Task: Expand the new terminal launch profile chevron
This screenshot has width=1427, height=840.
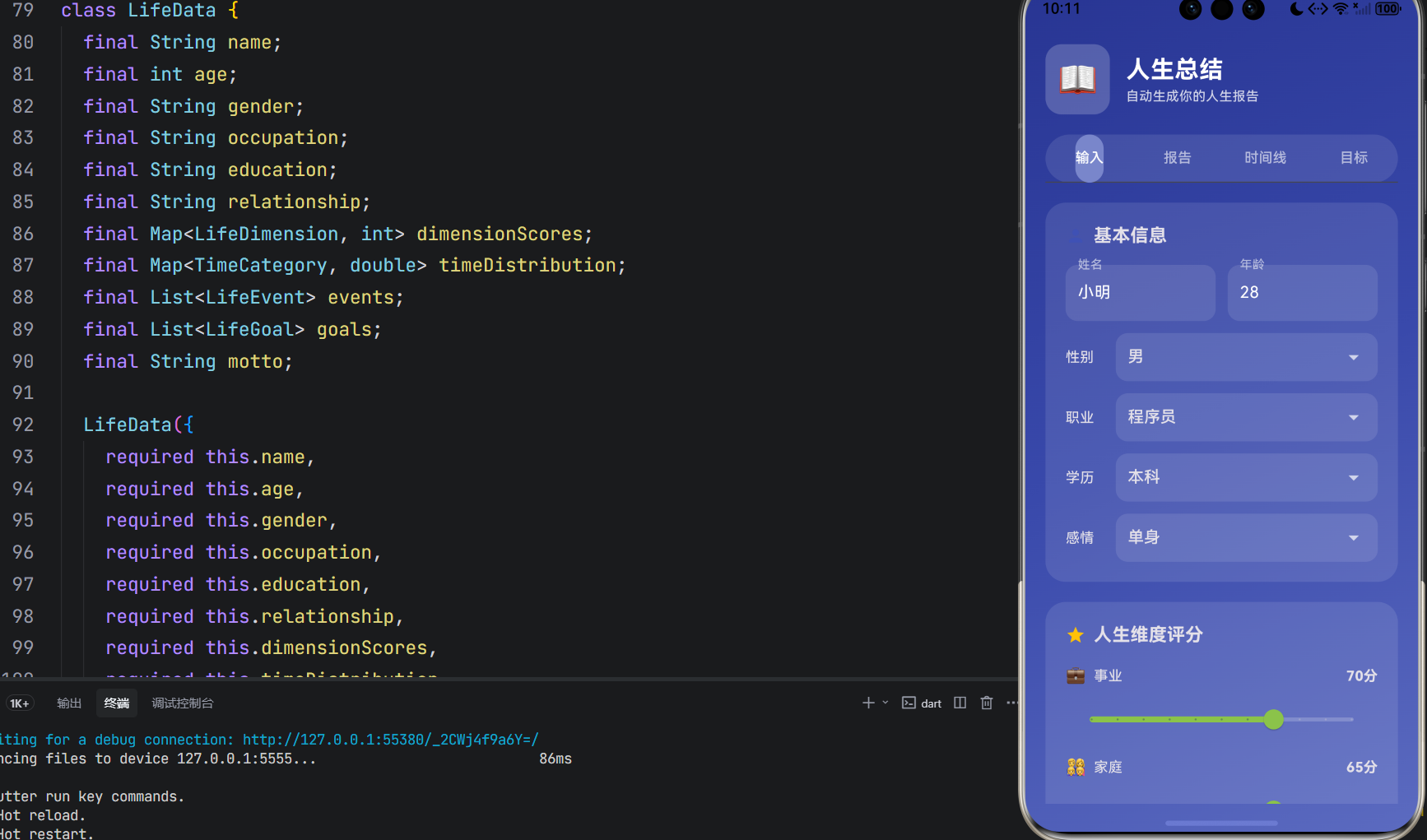Action: [x=885, y=703]
